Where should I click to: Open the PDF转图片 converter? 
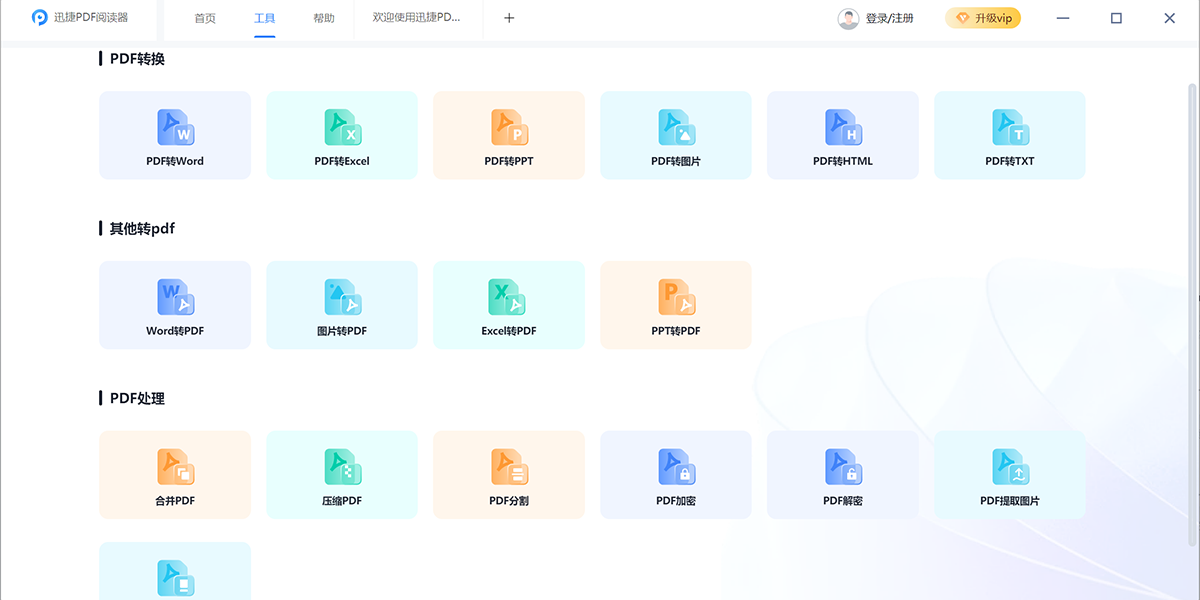[x=675, y=135]
